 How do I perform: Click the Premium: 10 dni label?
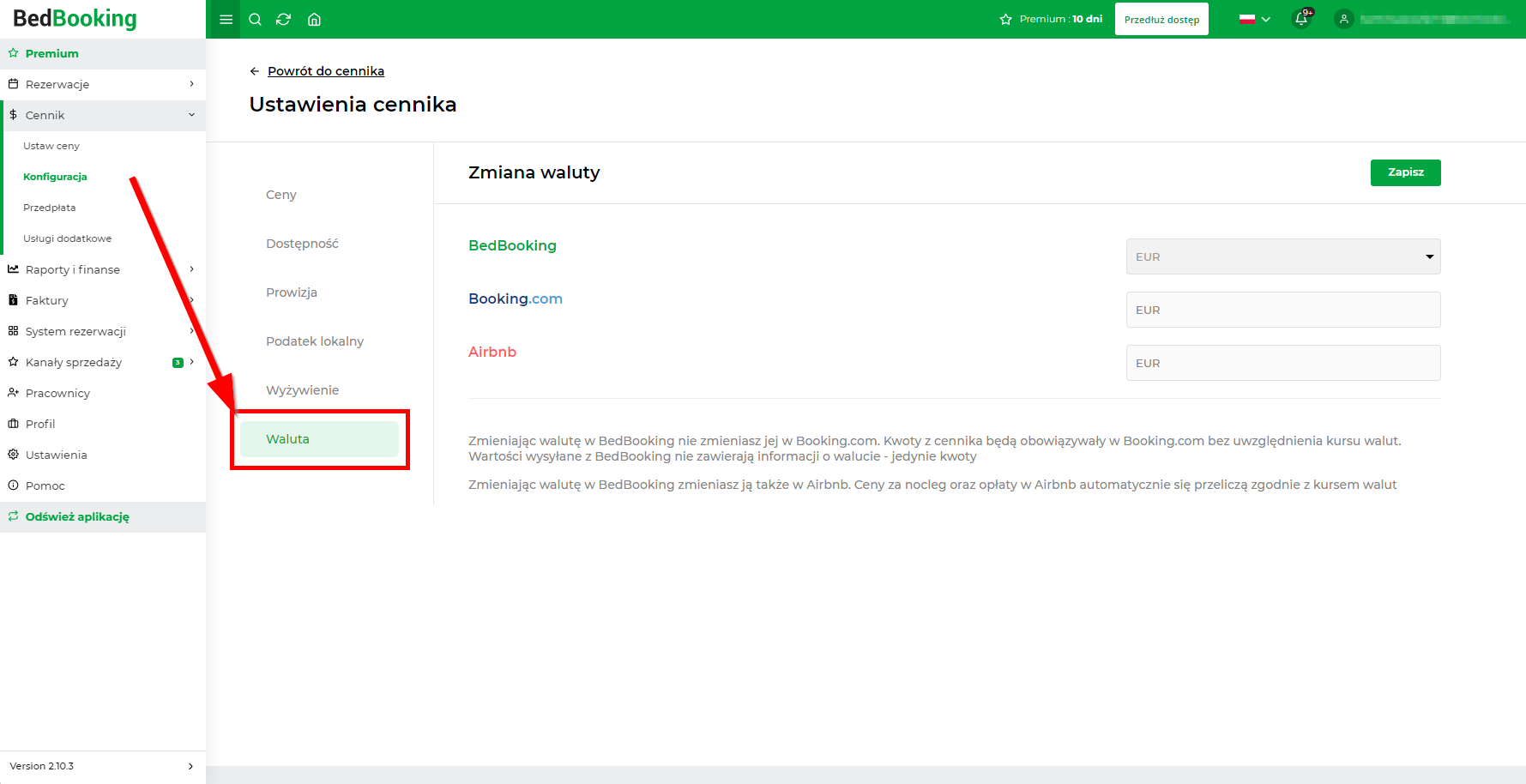(x=1061, y=19)
